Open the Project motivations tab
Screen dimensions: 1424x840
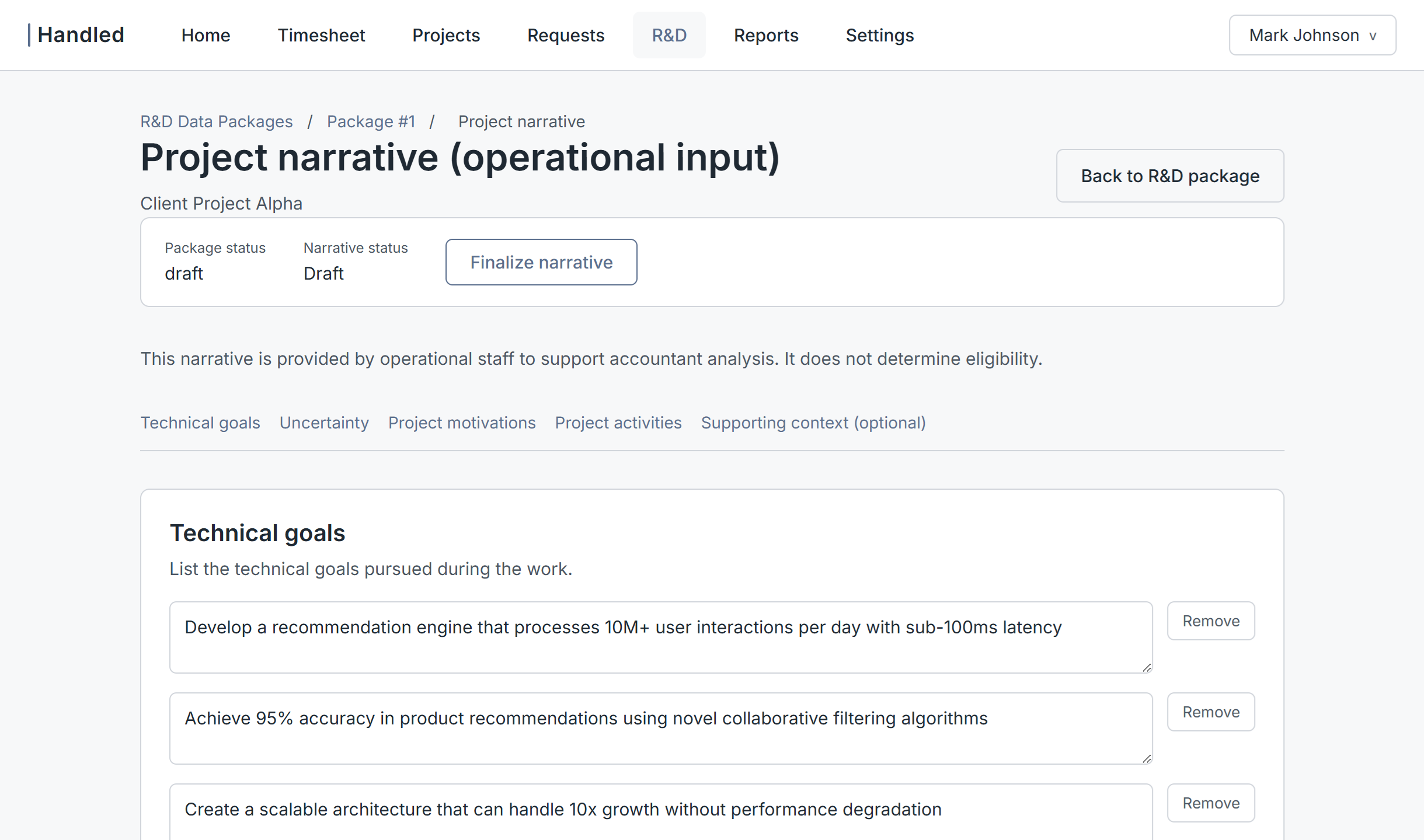tap(461, 423)
